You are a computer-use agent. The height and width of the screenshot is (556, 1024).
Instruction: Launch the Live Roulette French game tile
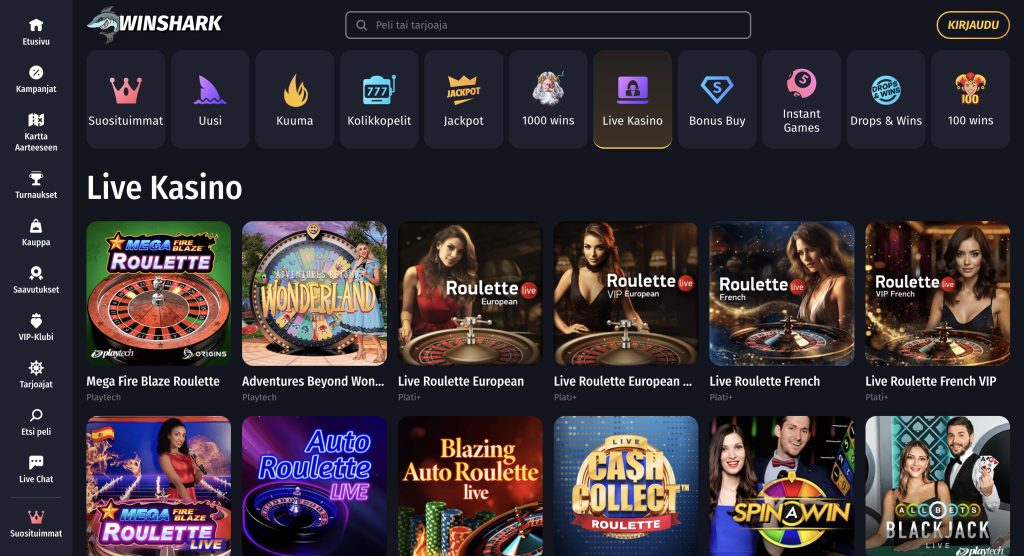coord(782,293)
